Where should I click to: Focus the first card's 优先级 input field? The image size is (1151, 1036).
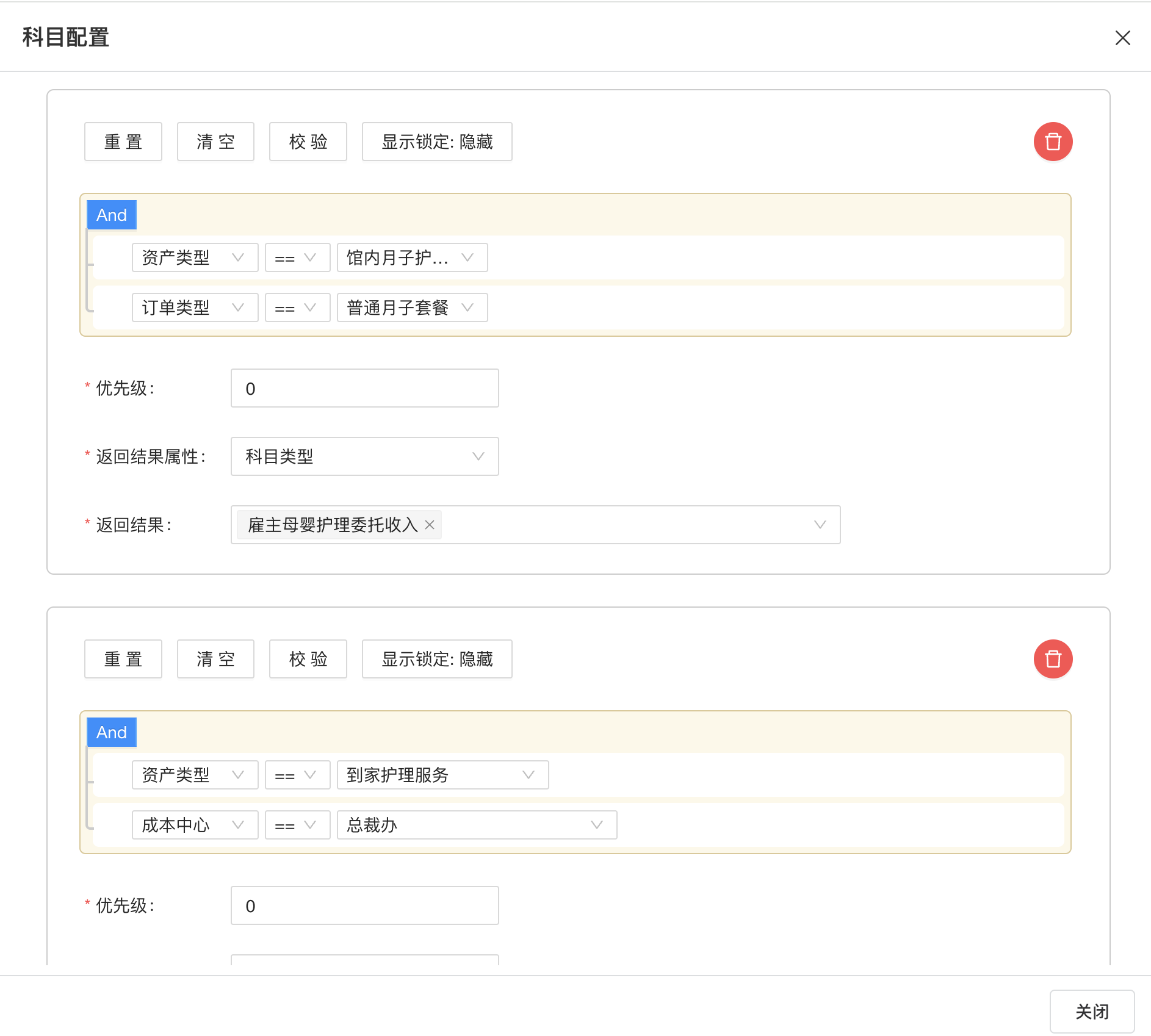(x=364, y=388)
